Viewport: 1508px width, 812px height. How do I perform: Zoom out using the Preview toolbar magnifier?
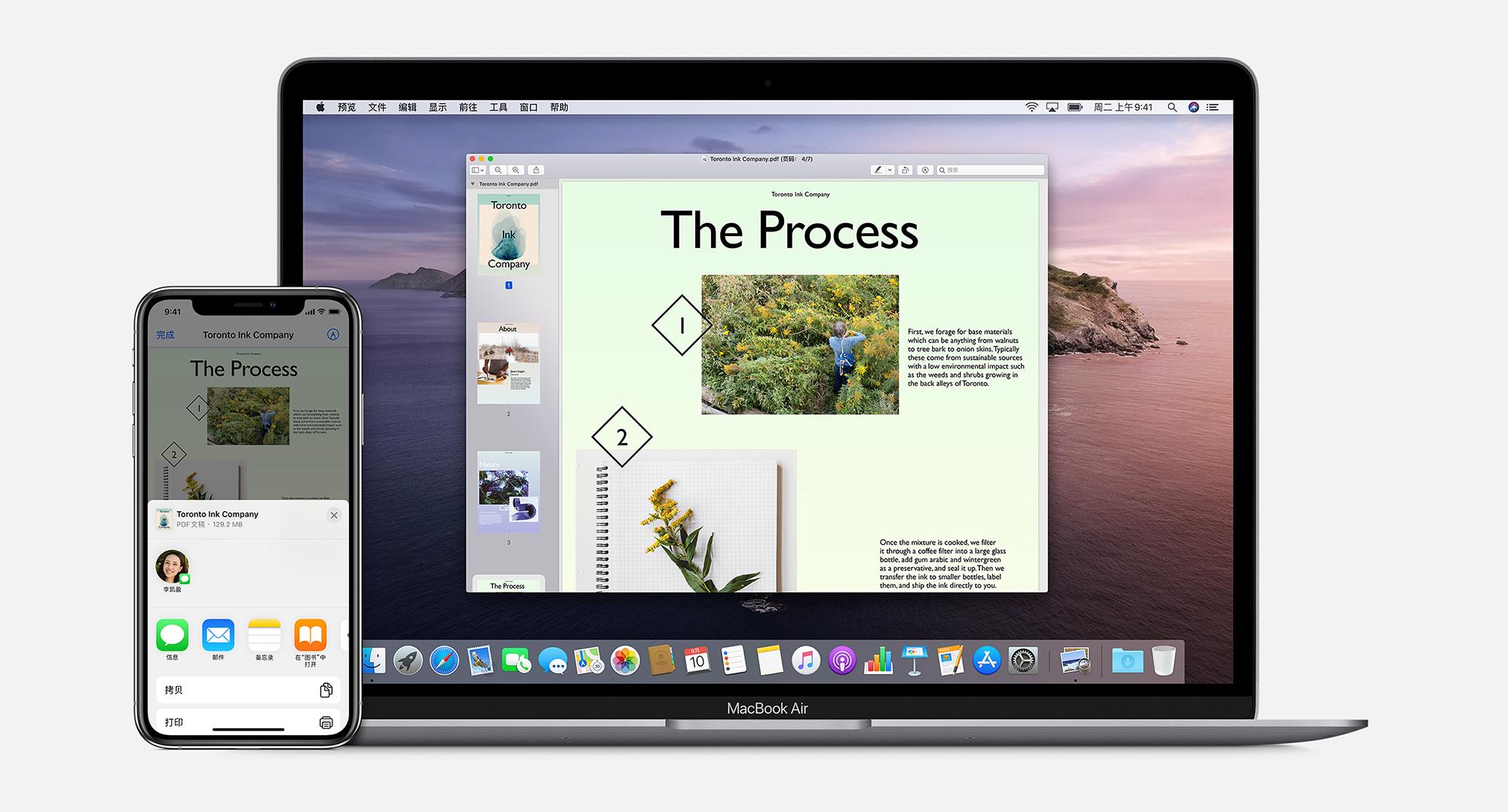click(498, 170)
